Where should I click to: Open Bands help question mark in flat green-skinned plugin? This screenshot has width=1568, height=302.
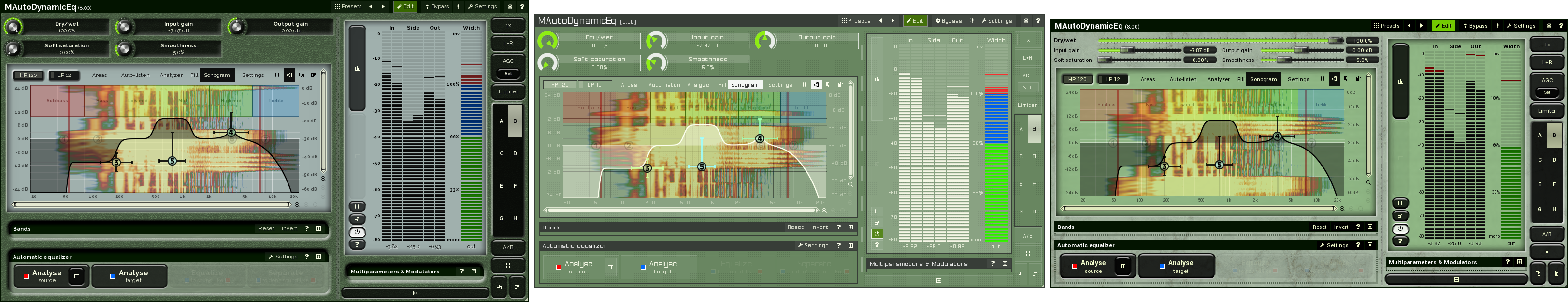tap(838, 227)
